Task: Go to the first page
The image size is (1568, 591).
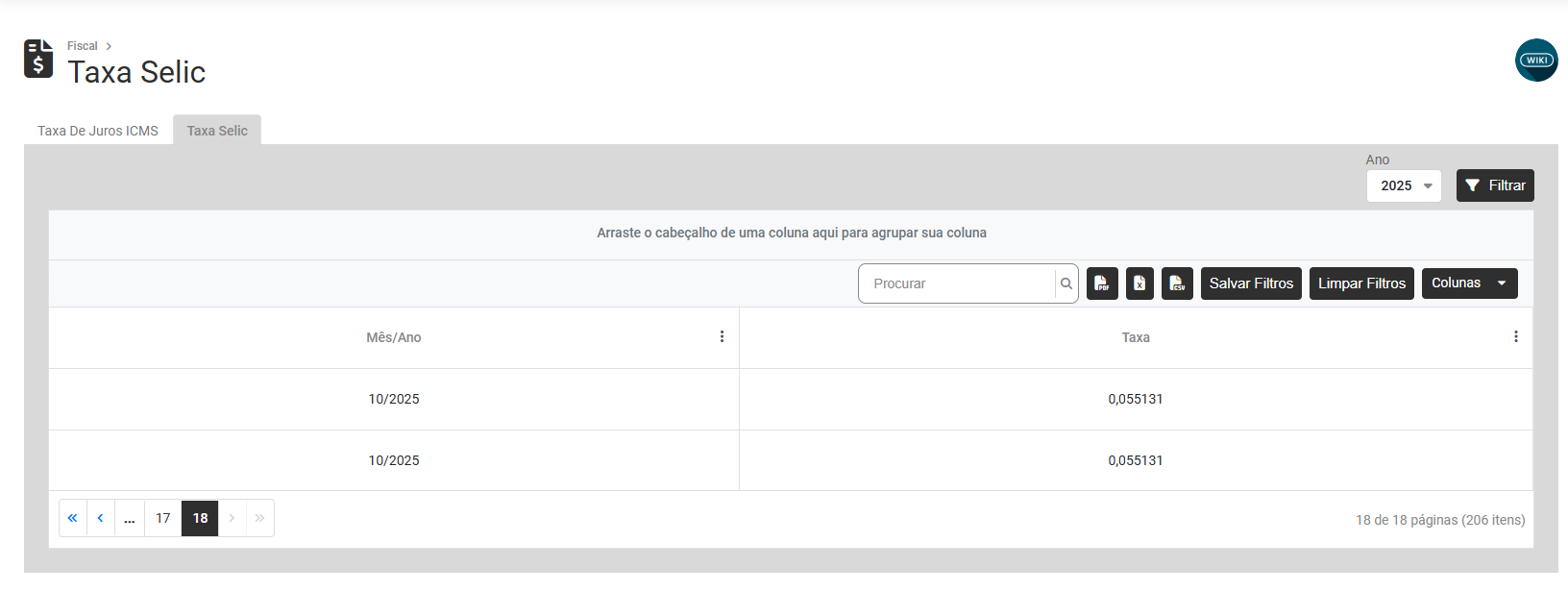Action: (x=73, y=518)
